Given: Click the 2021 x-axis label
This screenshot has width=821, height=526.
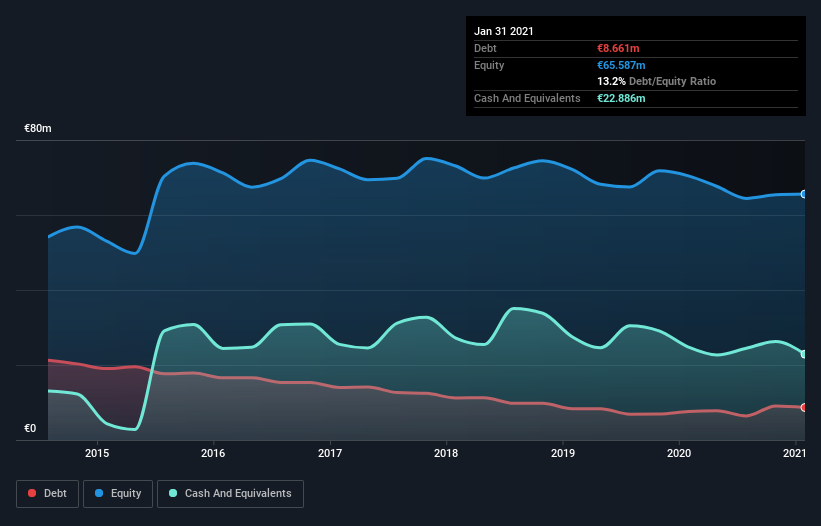Looking at the screenshot, I should click(794, 453).
